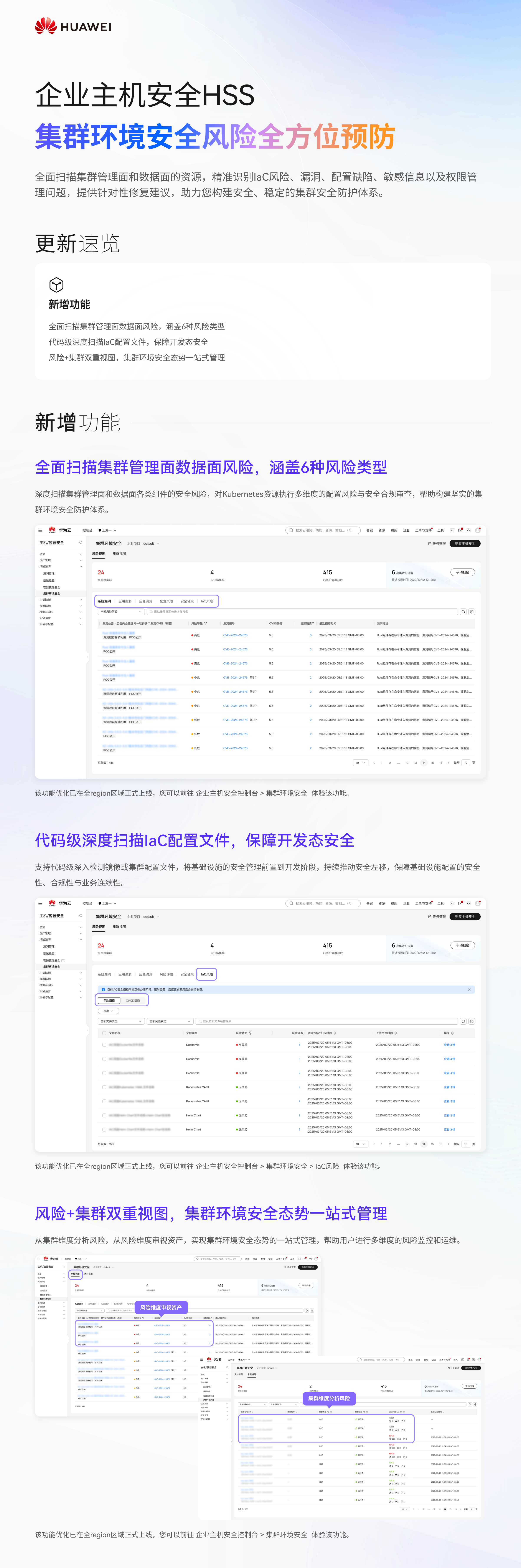Open the hamburger menu in the IaC风险 screenshot
Screen dimensions: 521x1568
tap(40, 903)
